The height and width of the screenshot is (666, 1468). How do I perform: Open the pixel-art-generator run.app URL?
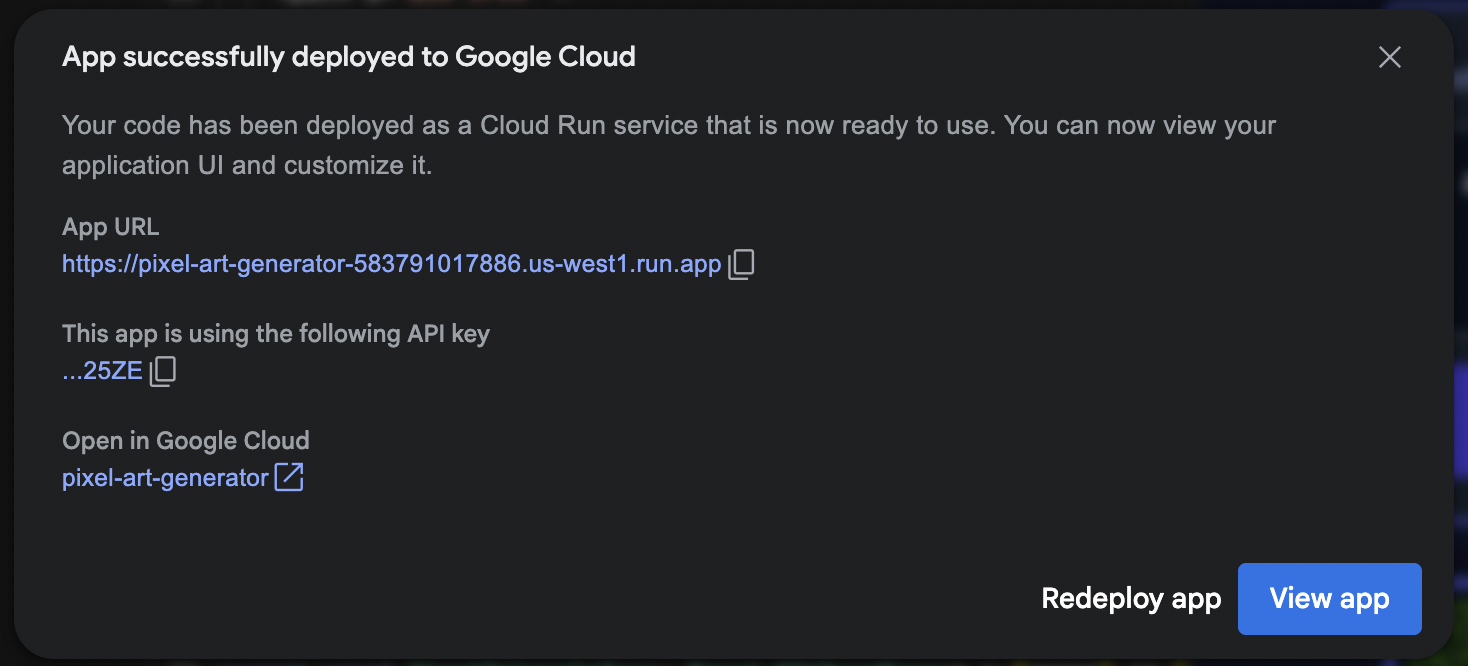[x=392, y=264]
